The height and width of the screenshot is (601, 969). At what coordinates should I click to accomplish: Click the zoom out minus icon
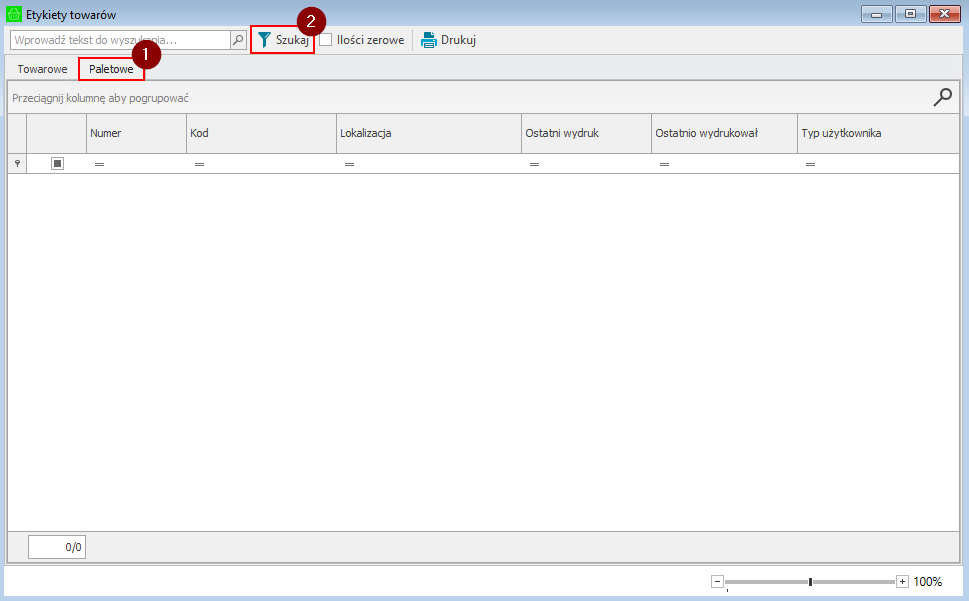tap(717, 581)
